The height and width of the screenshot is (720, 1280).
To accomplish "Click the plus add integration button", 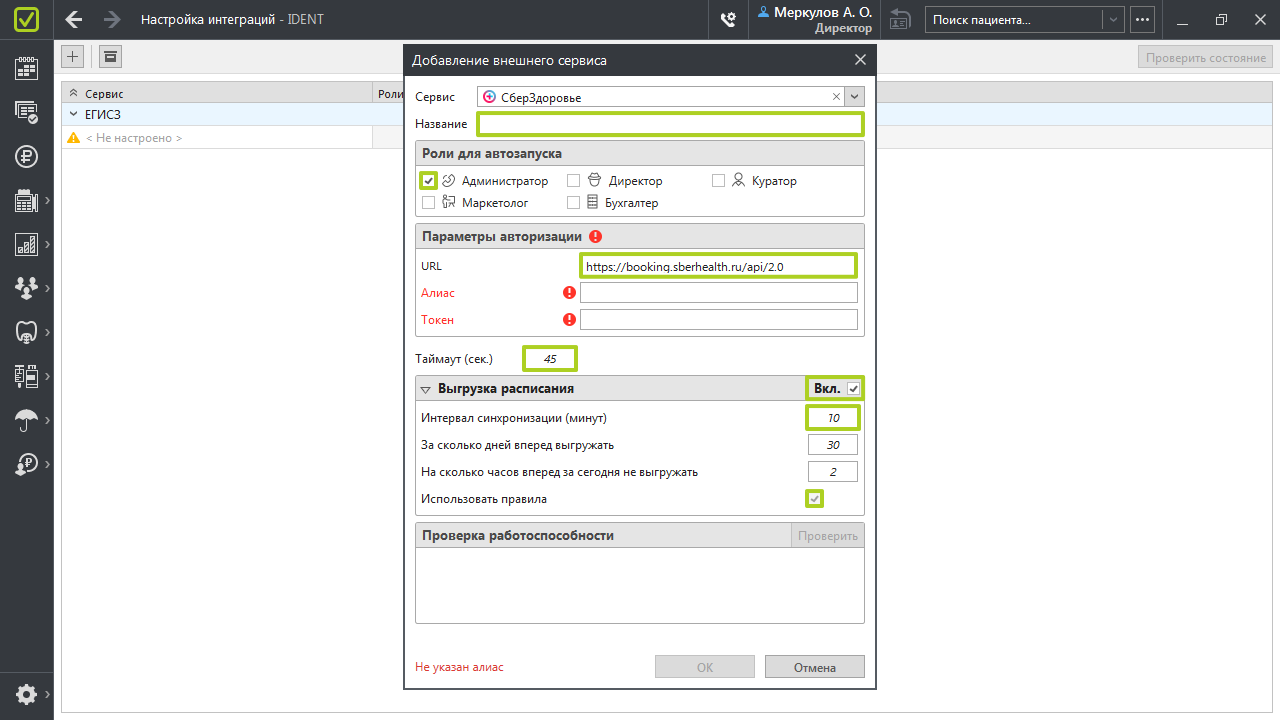I will tap(73, 57).
